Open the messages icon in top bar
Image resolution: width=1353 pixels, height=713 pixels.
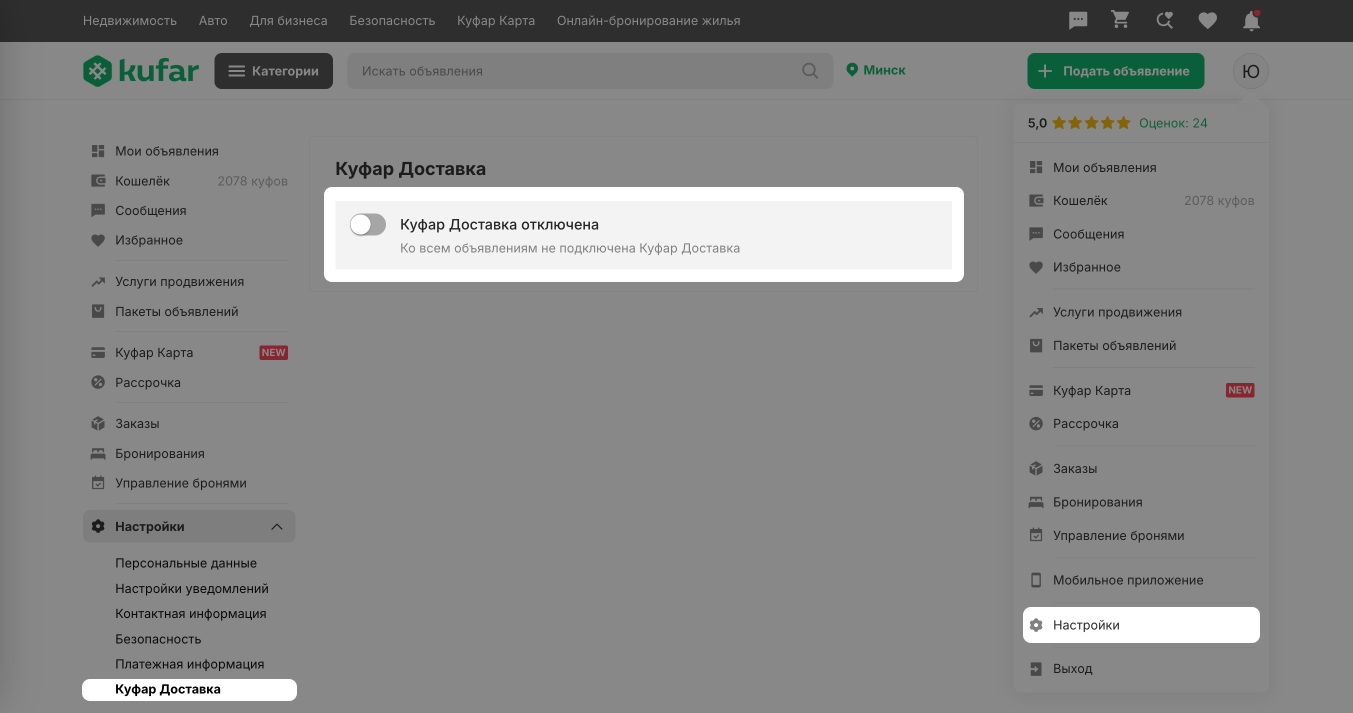(1078, 20)
